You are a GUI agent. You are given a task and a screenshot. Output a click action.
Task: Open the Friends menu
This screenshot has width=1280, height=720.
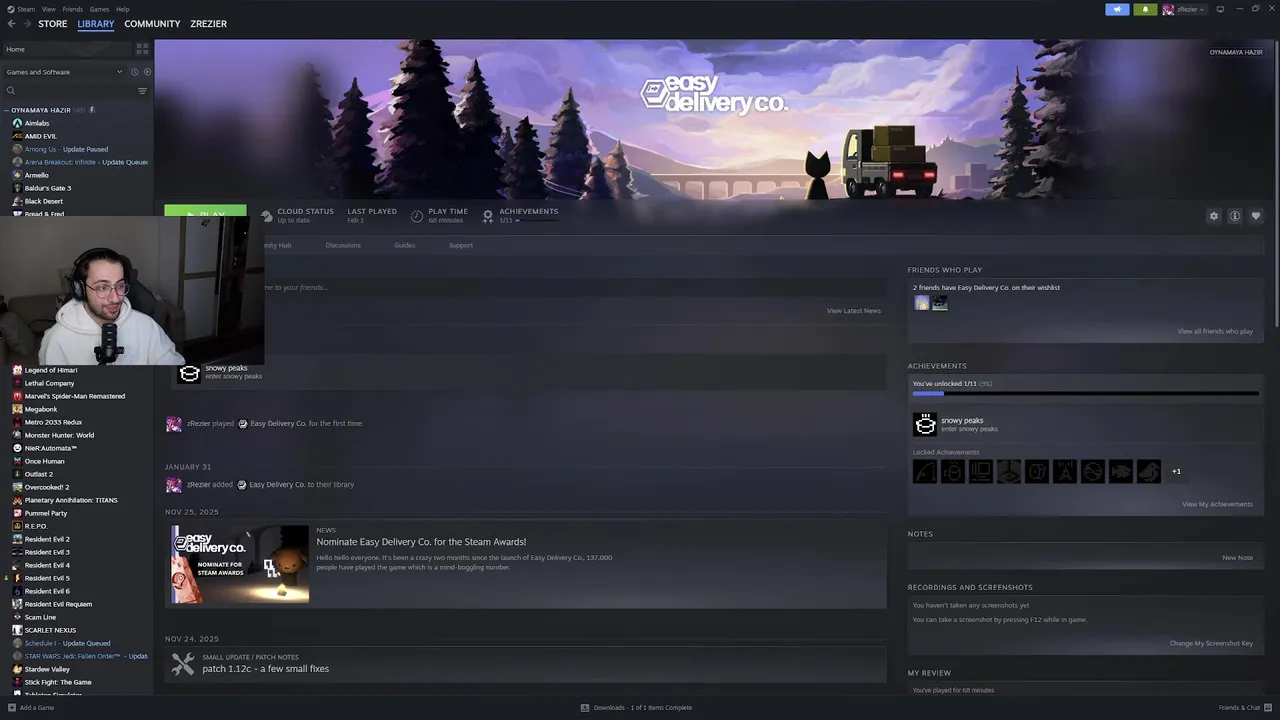click(x=73, y=9)
